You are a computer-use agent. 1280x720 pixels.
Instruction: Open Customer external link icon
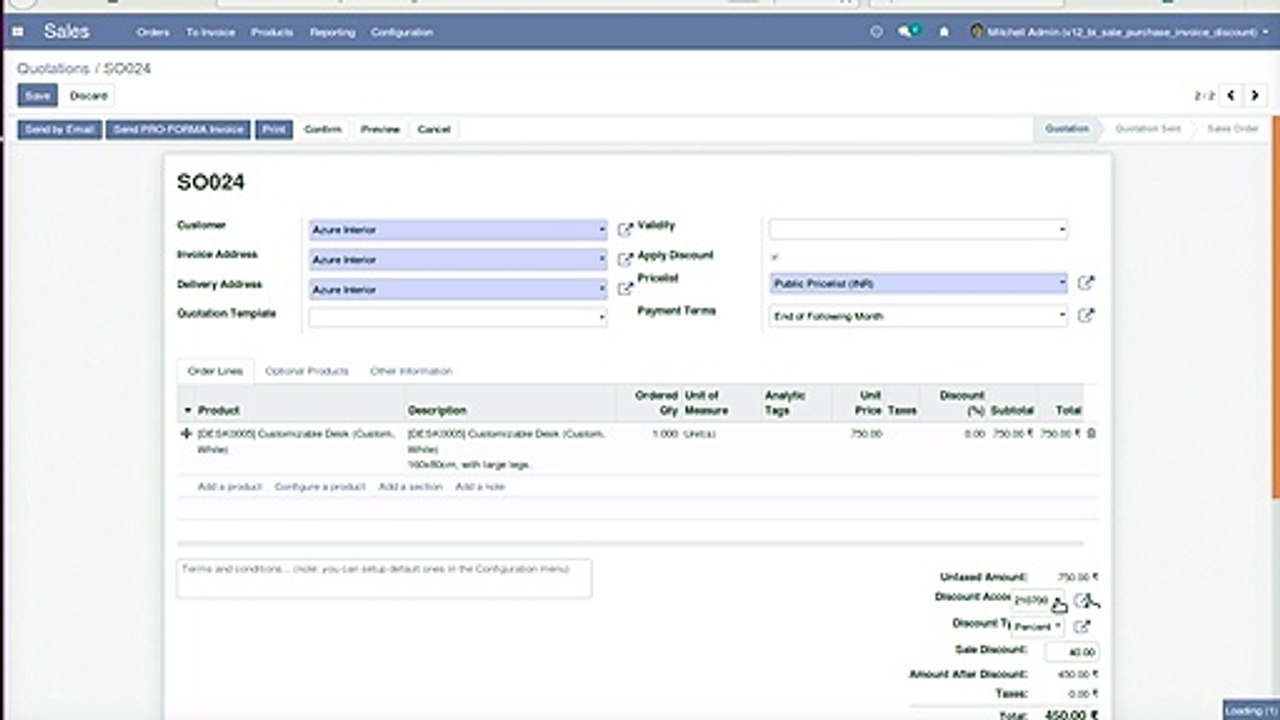point(625,230)
